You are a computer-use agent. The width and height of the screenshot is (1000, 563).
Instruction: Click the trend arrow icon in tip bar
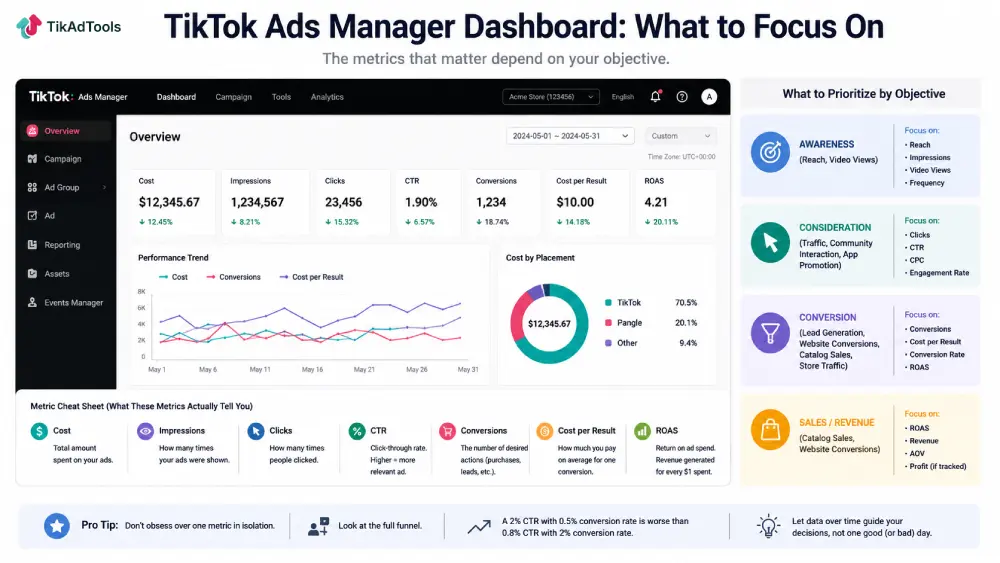(x=479, y=527)
